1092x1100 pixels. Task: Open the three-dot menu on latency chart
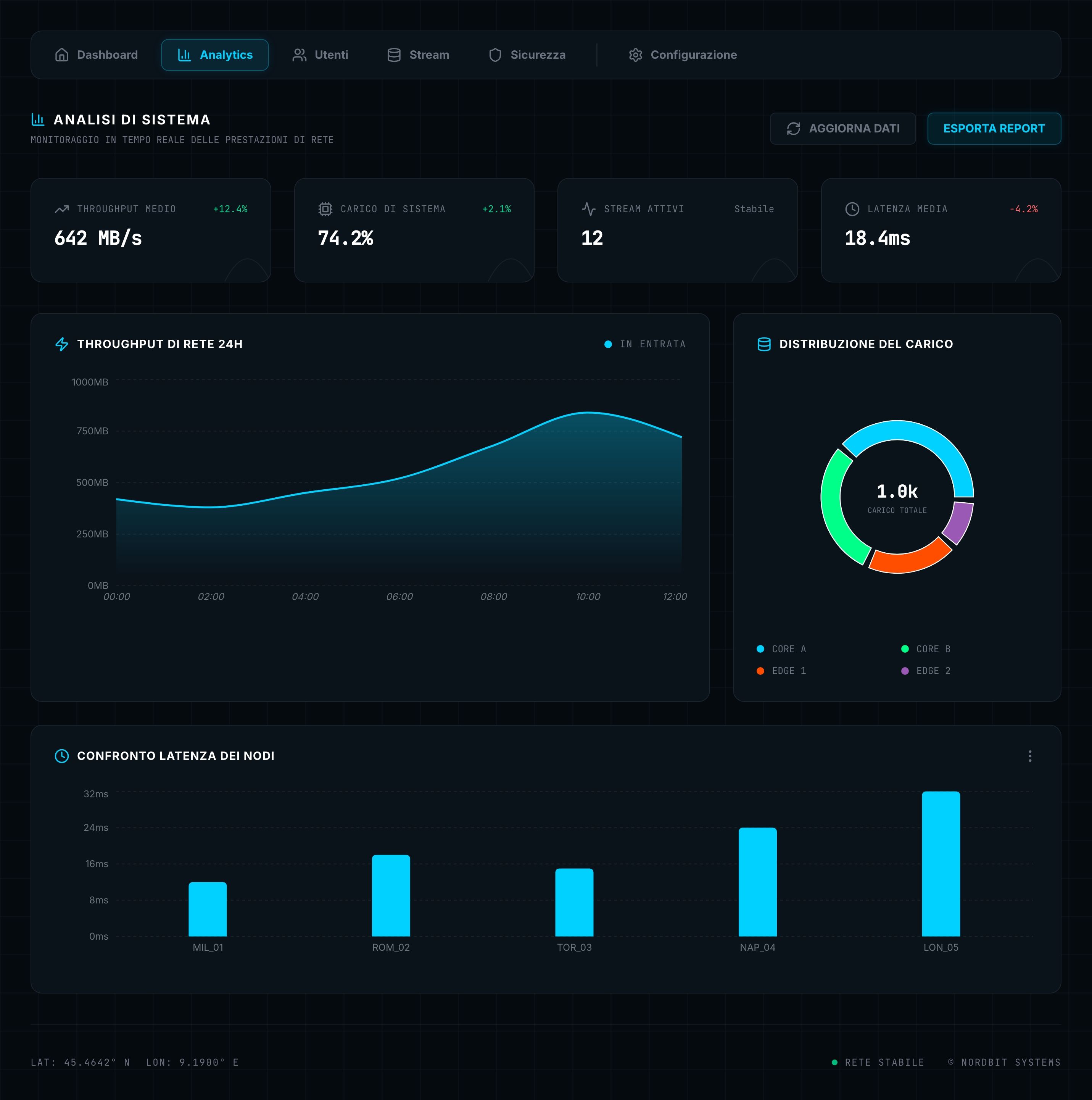point(1029,756)
